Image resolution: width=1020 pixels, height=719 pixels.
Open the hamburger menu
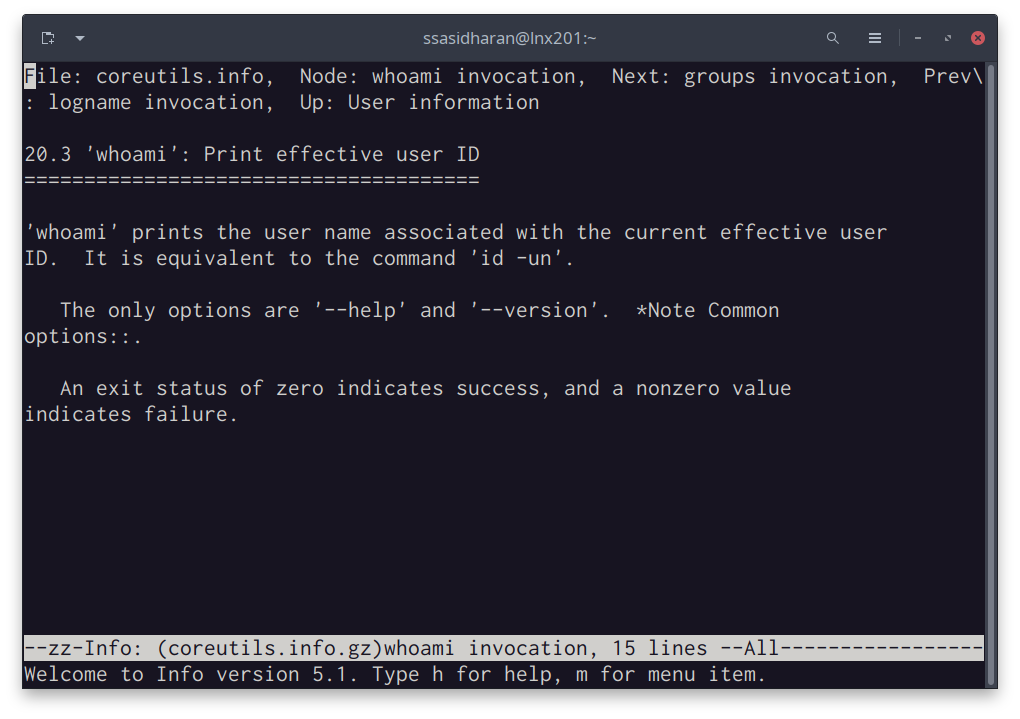875,38
